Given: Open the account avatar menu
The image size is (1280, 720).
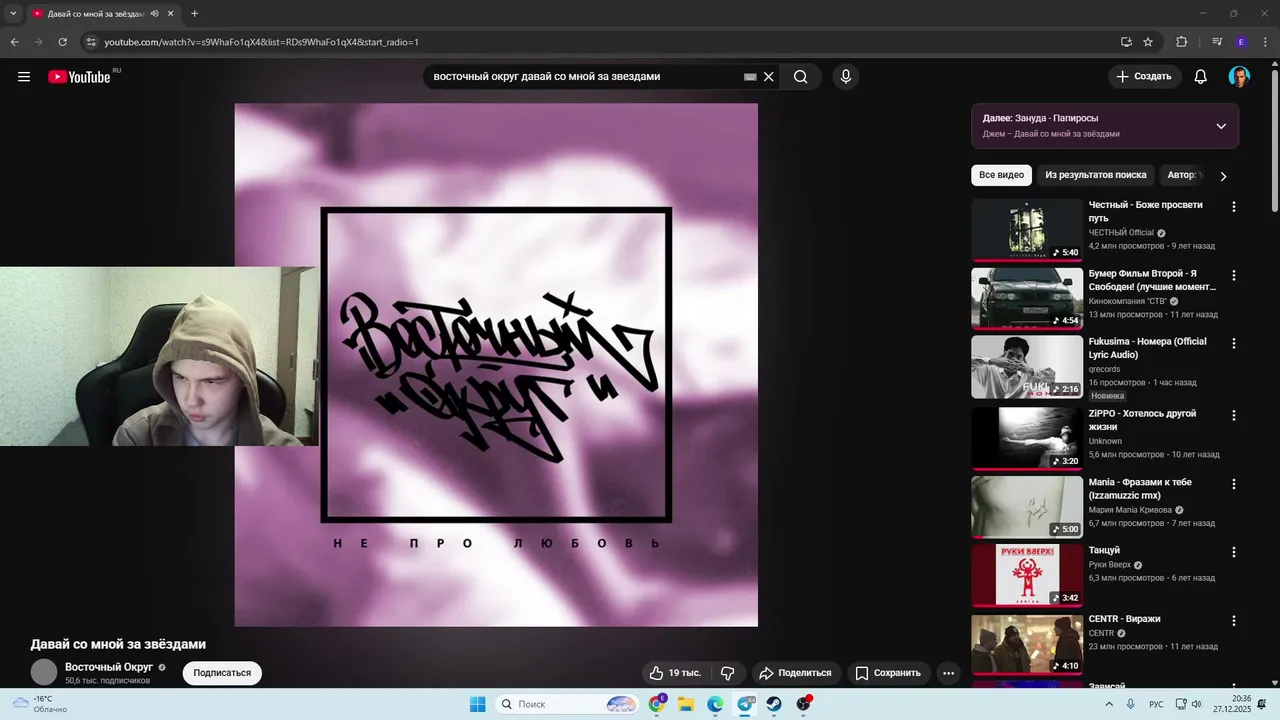Looking at the screenshot, I should pyautogui.click(x=1239, y=77).
